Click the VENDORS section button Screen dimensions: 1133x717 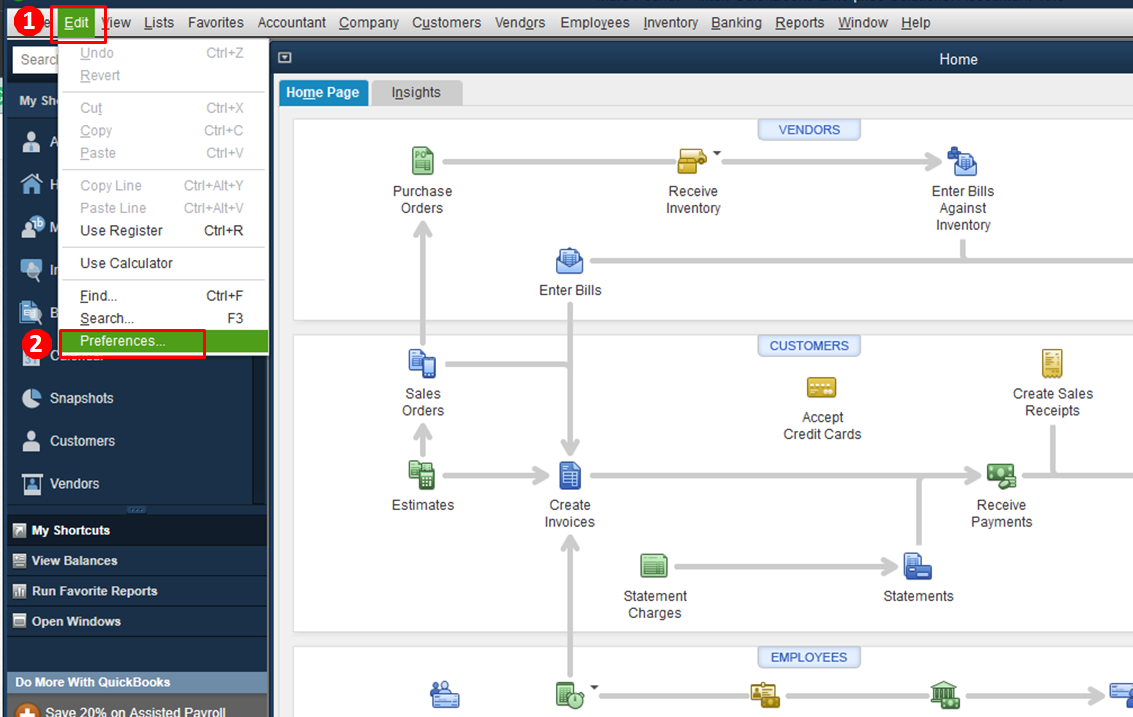809,130
